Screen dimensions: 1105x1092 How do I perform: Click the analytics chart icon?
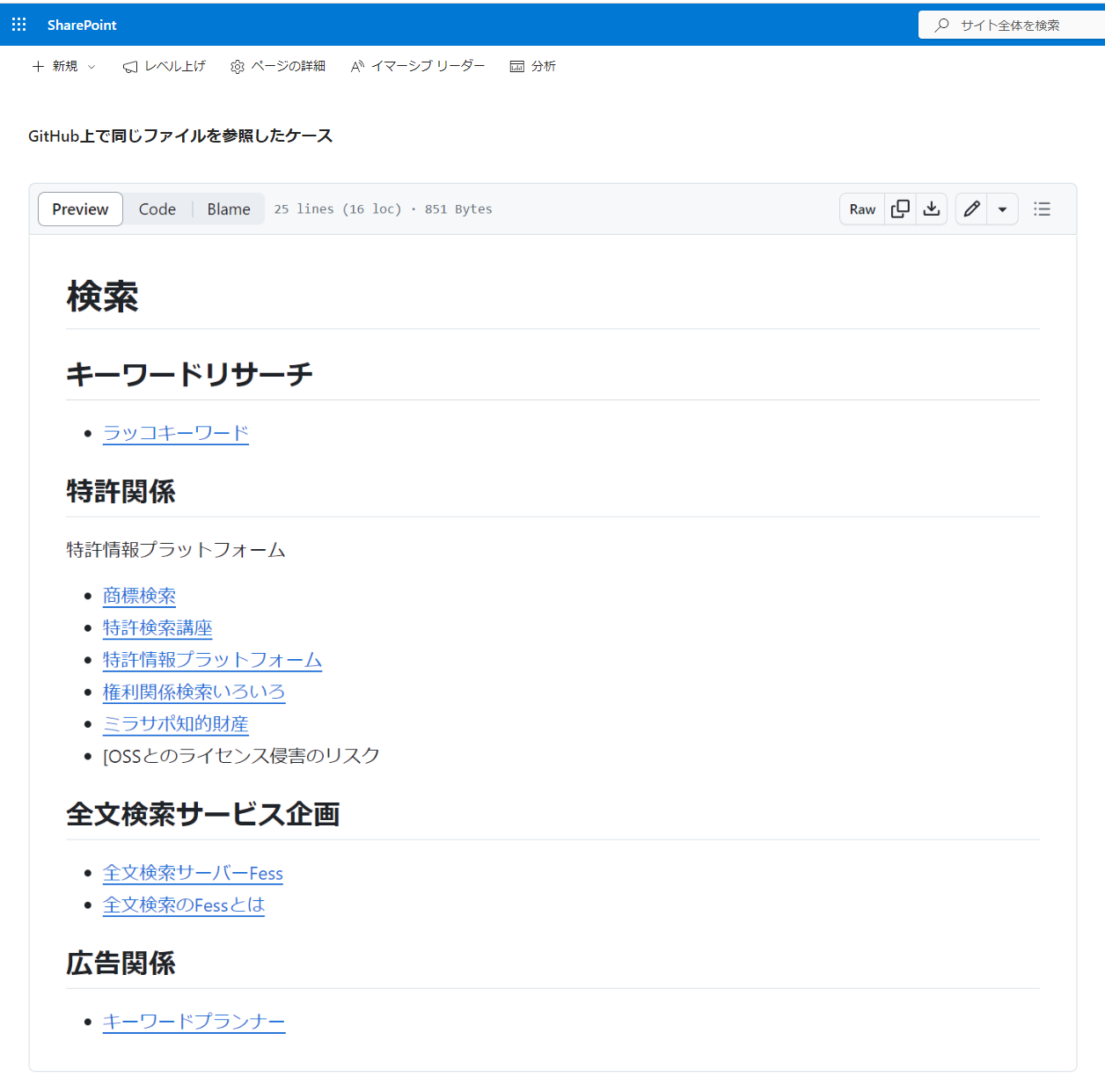click(x=516, y=67)
